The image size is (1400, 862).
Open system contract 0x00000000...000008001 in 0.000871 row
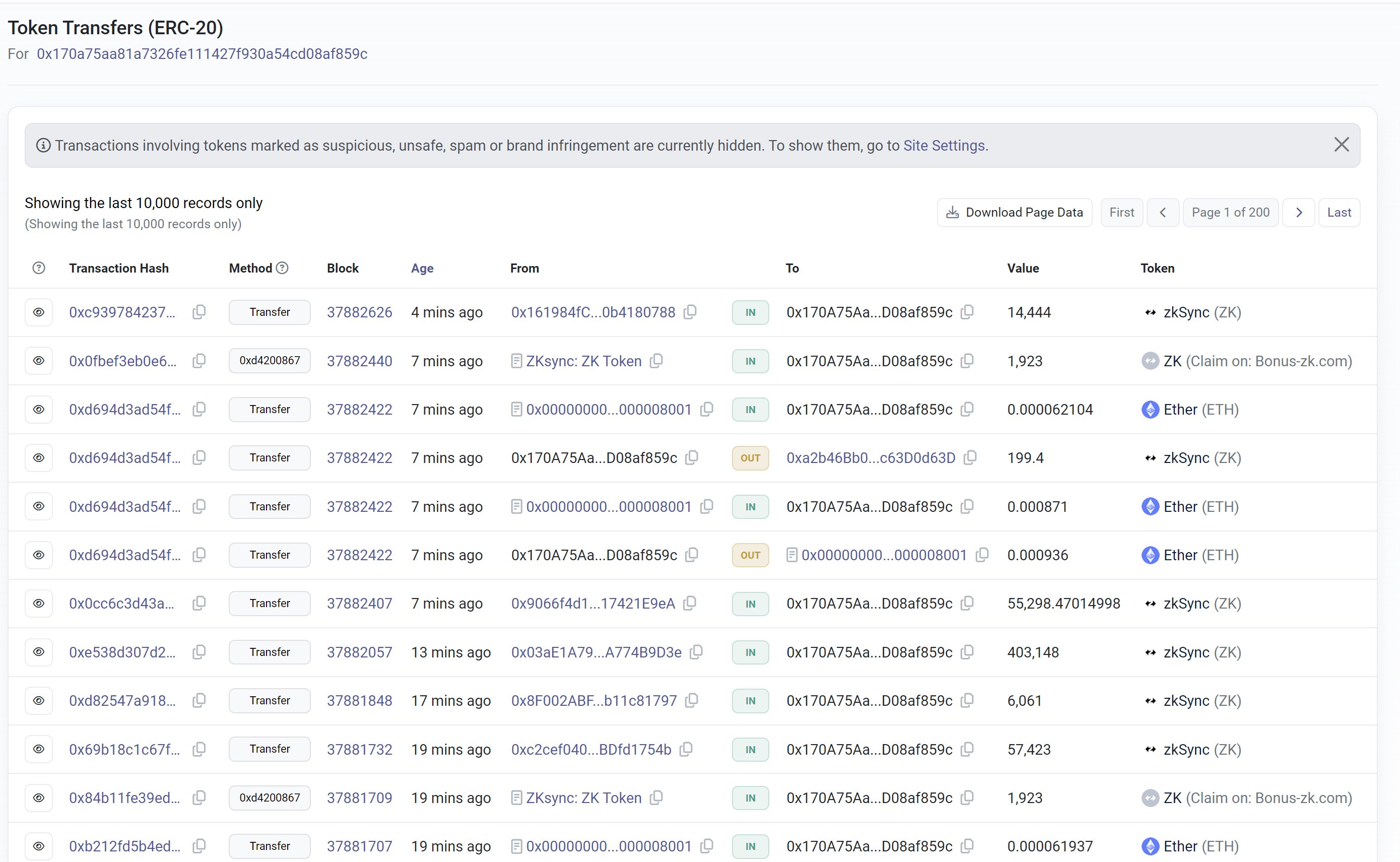609,506
